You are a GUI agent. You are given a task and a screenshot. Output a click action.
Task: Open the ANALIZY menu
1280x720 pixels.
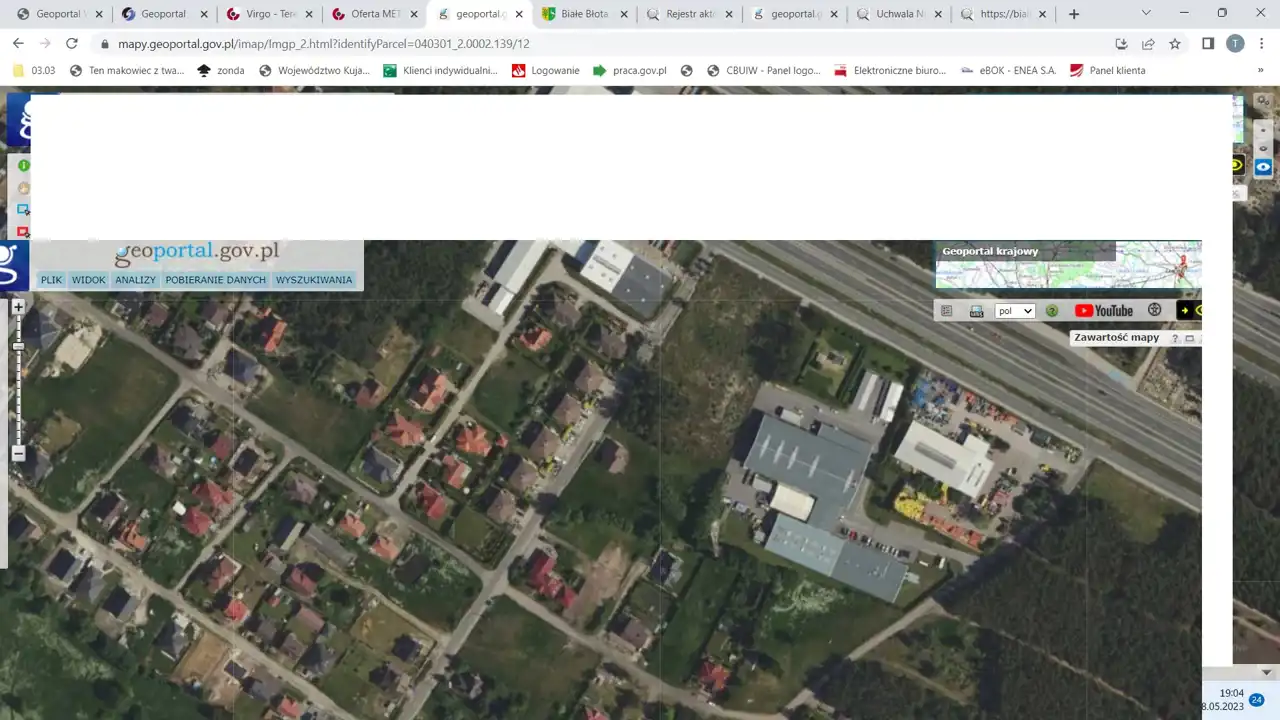135,280
